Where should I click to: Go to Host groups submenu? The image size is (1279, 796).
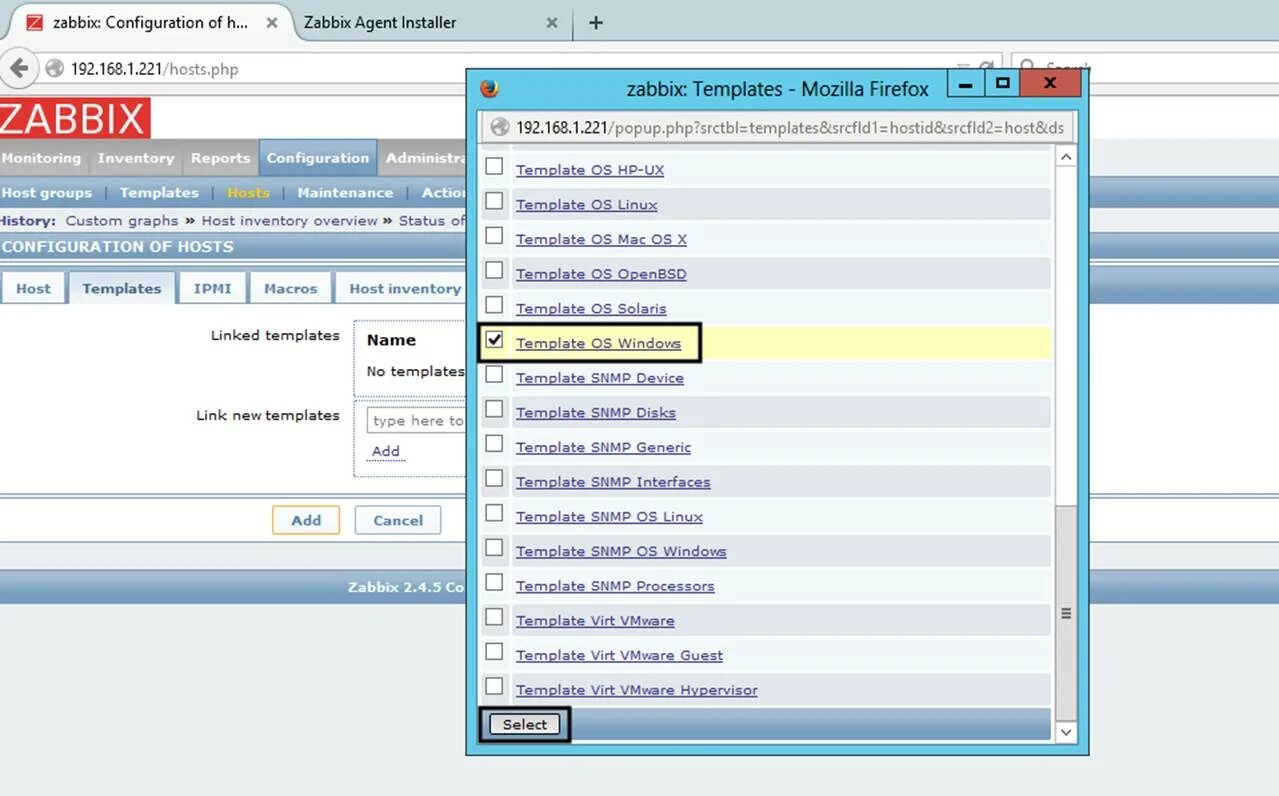(x=47, y=193)
